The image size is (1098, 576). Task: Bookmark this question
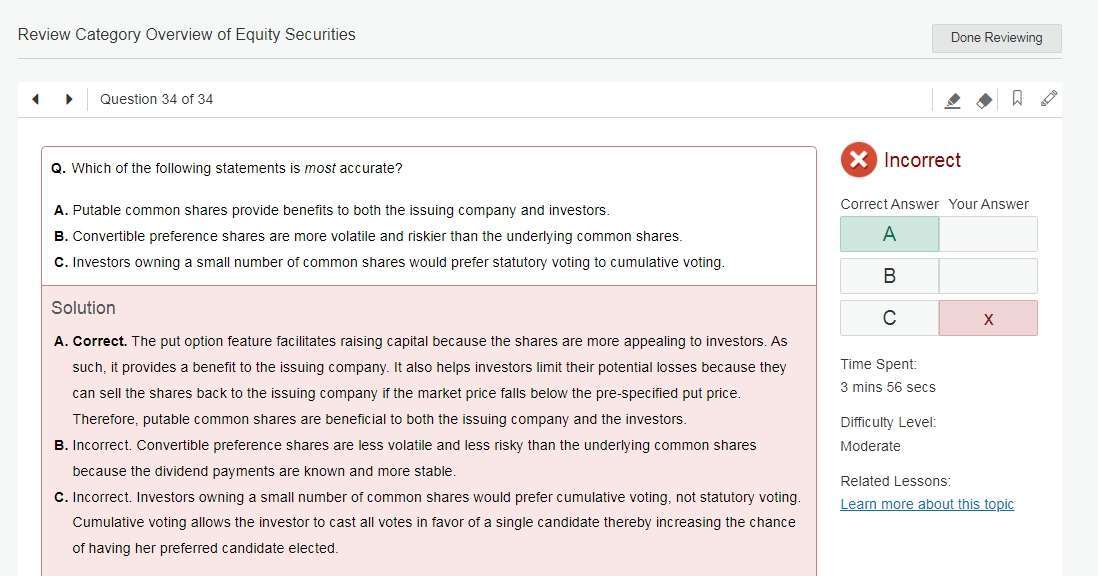[1017, 99]
